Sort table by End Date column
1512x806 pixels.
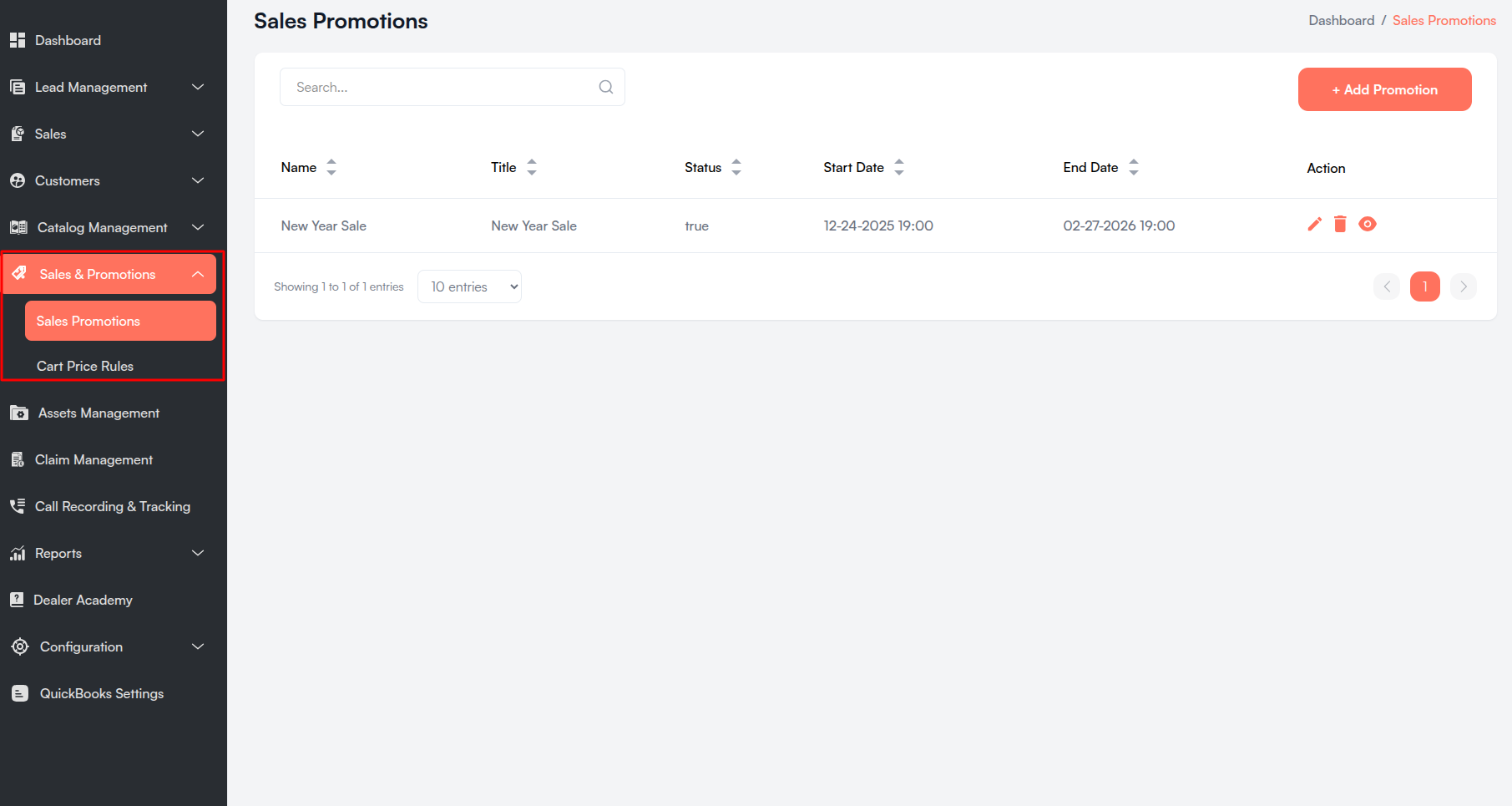[x=1134, y=167]
